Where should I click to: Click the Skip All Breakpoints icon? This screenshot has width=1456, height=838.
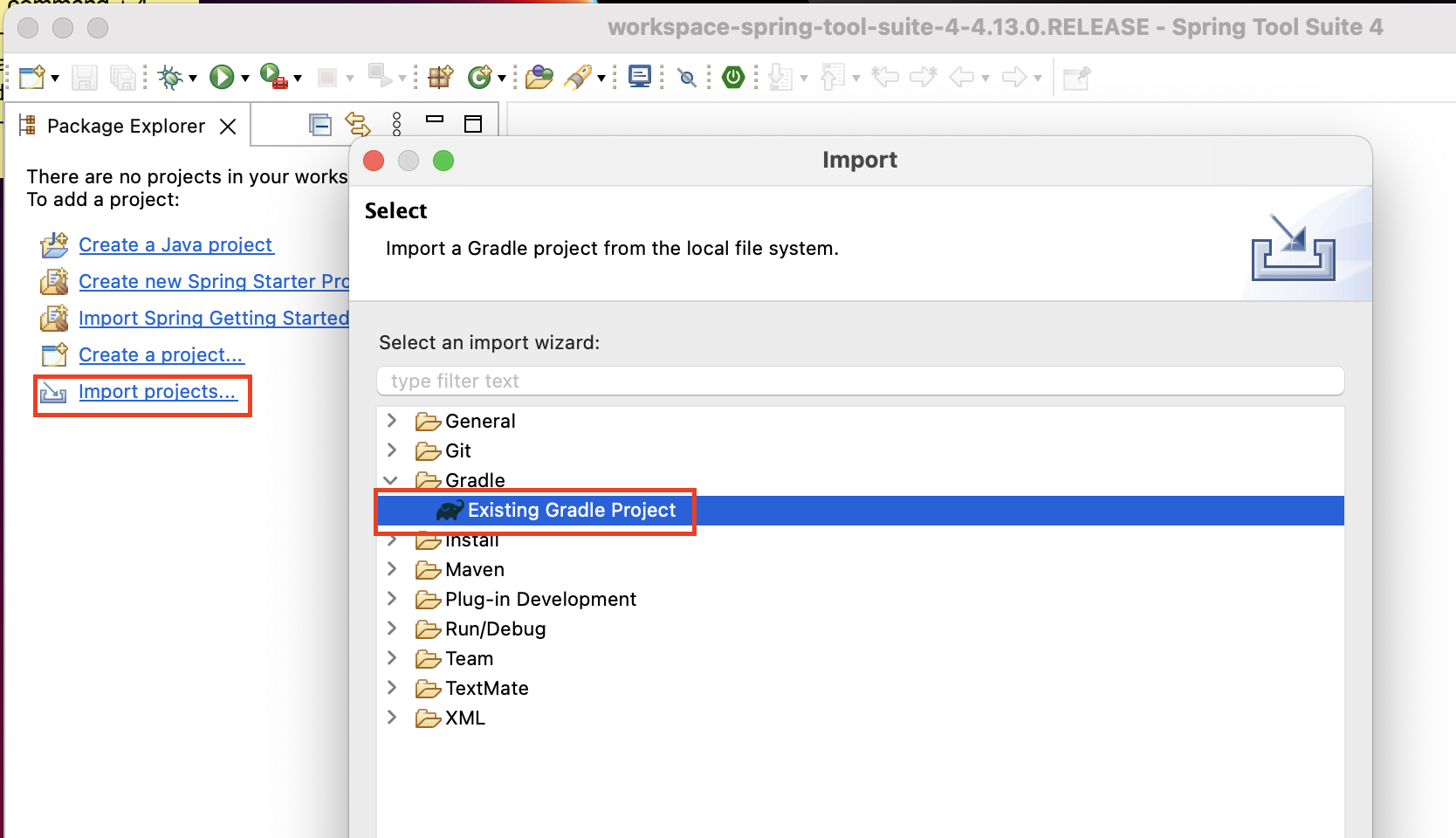(x=688, y=79)
